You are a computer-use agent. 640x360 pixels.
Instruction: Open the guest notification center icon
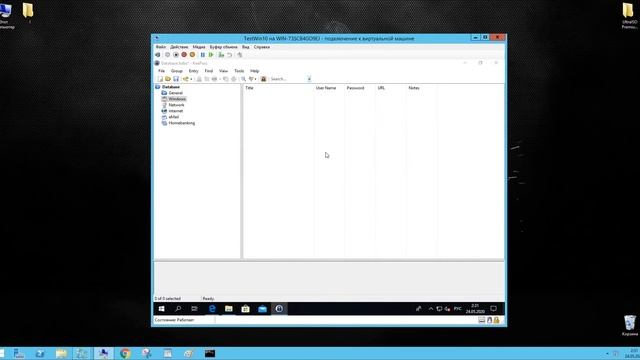pos(493,309)
